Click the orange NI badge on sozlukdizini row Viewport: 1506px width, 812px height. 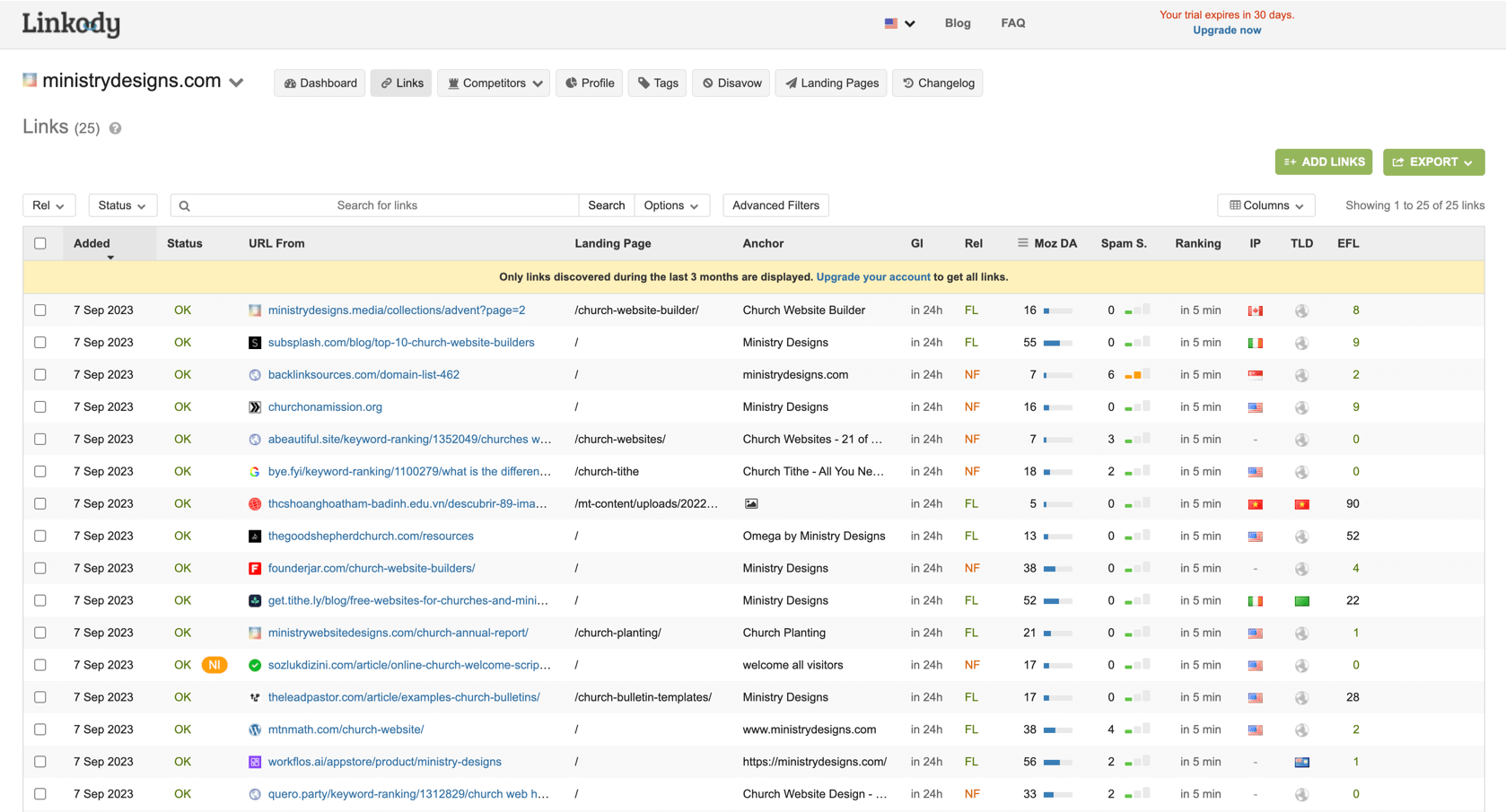215,665
